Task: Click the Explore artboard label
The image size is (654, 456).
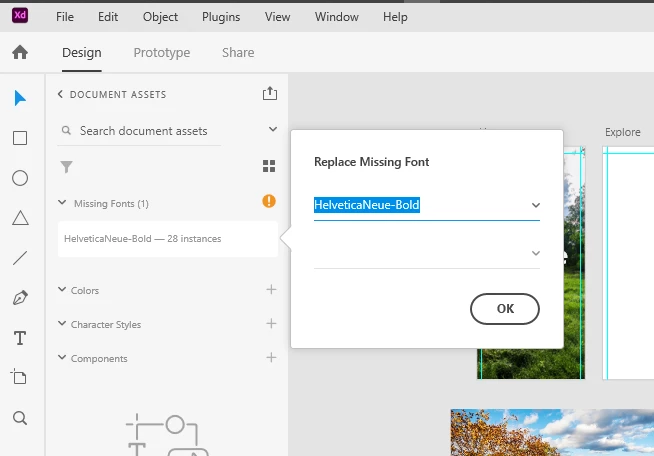Action: (x=622, y=132)
